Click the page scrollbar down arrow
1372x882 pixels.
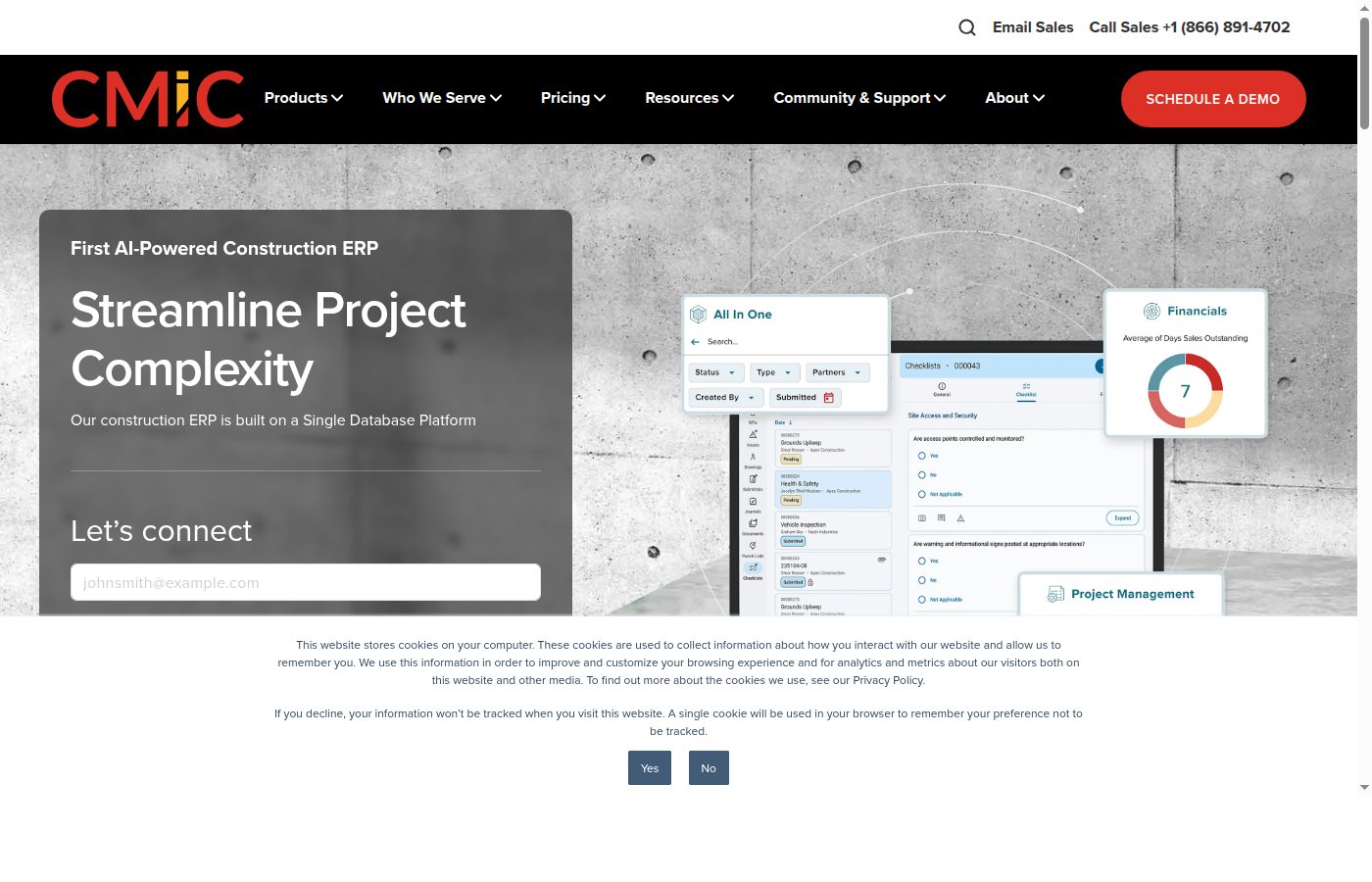point(1364,787)
